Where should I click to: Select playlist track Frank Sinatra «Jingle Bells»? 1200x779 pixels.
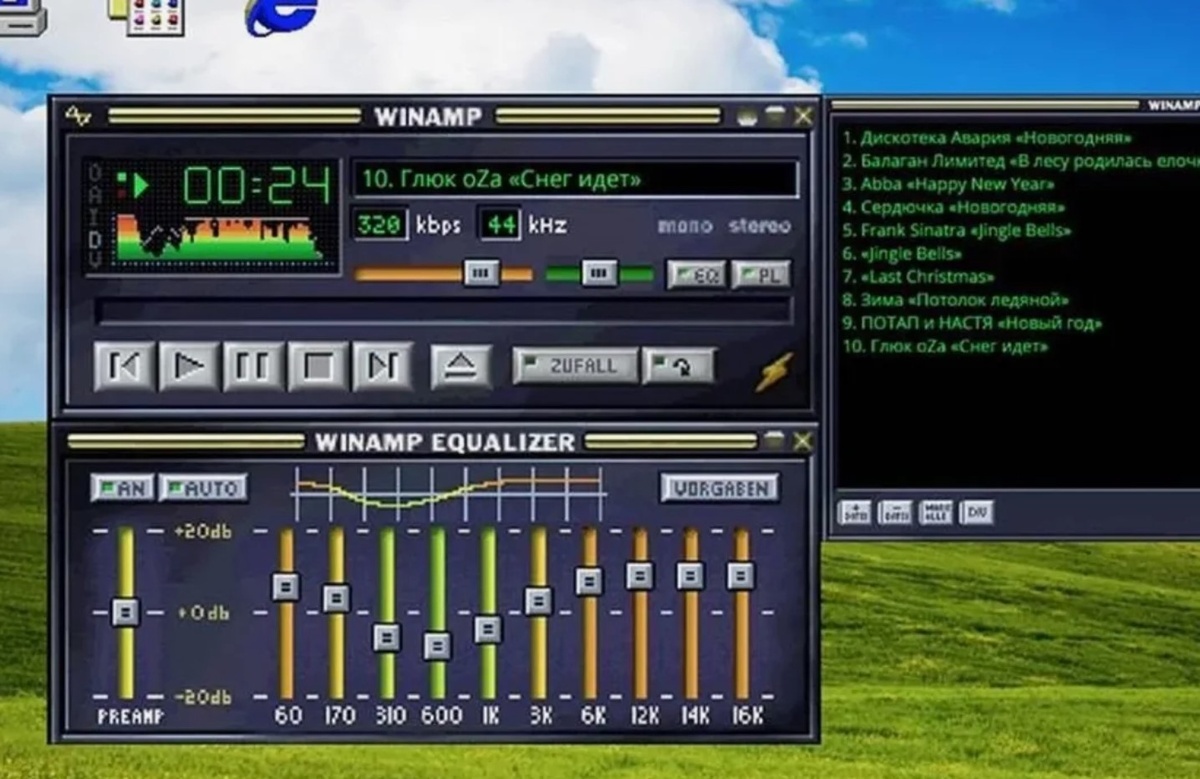tap(956, 230)
